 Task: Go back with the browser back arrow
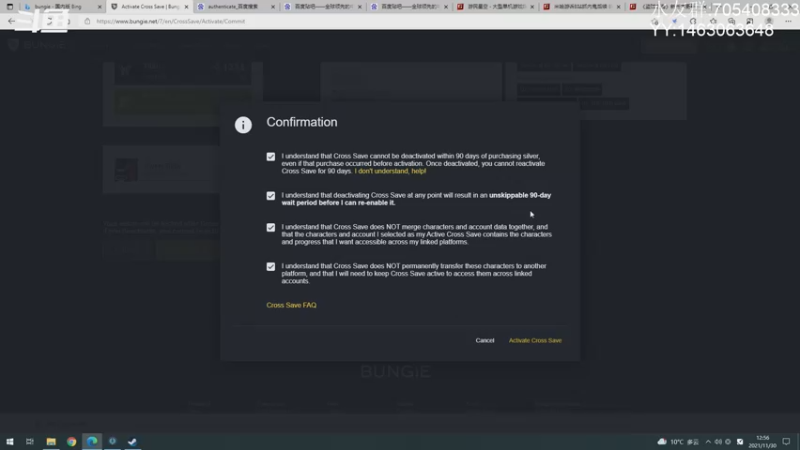pos(11,21)
